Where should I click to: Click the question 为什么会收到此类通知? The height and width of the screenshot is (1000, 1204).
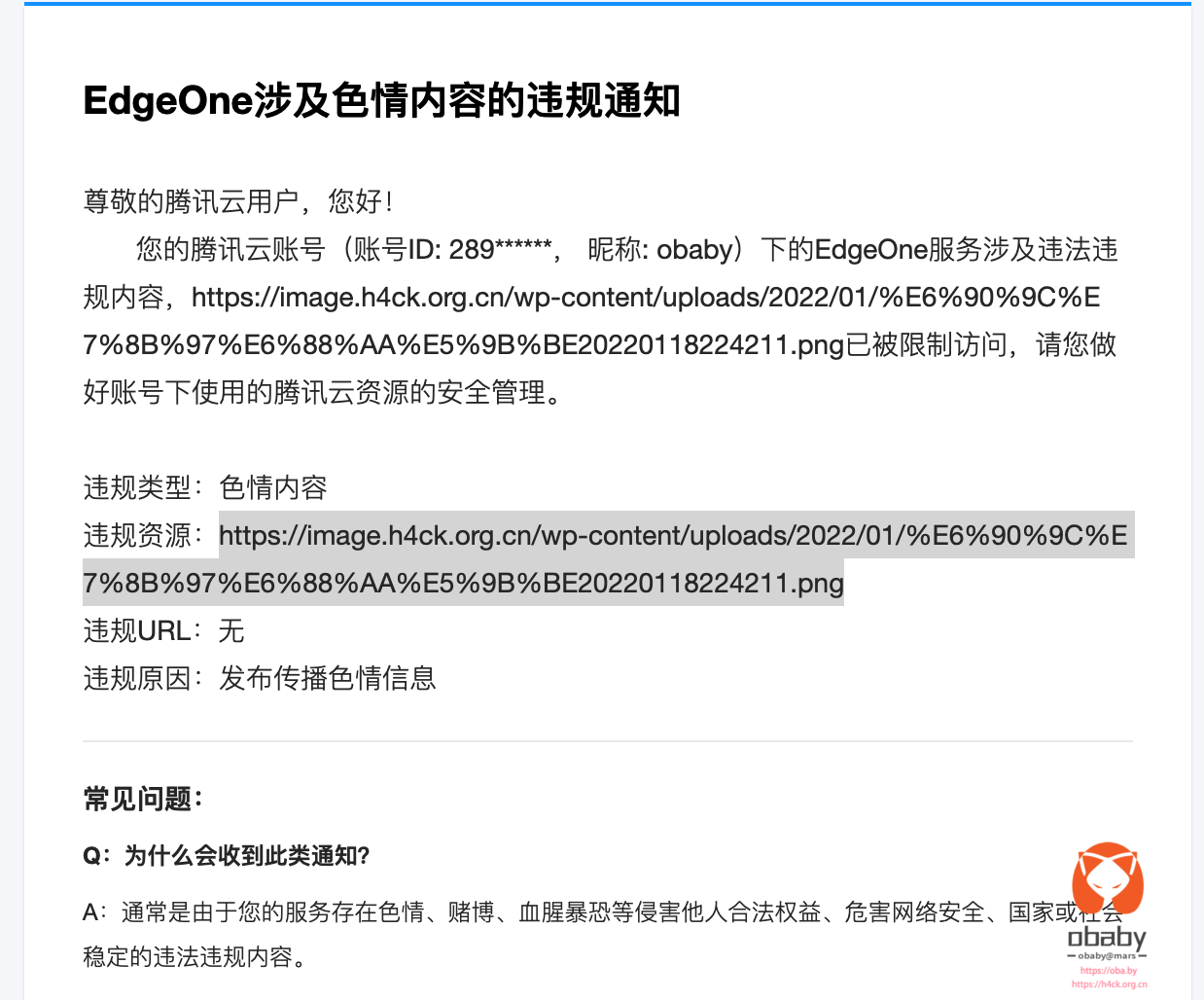pos(227,856)
